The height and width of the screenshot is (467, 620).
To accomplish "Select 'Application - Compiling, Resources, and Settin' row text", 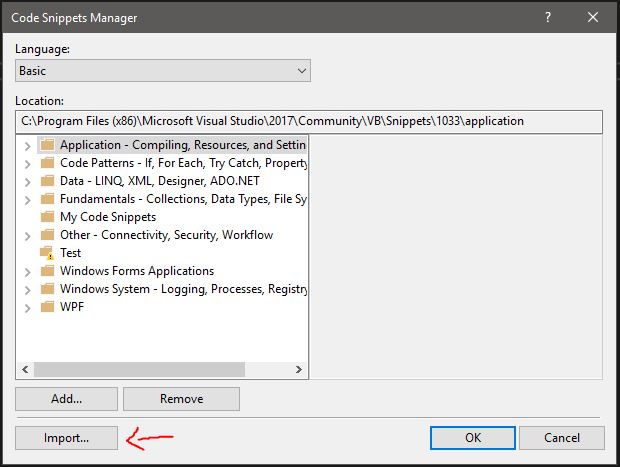I will click(183, 145).
